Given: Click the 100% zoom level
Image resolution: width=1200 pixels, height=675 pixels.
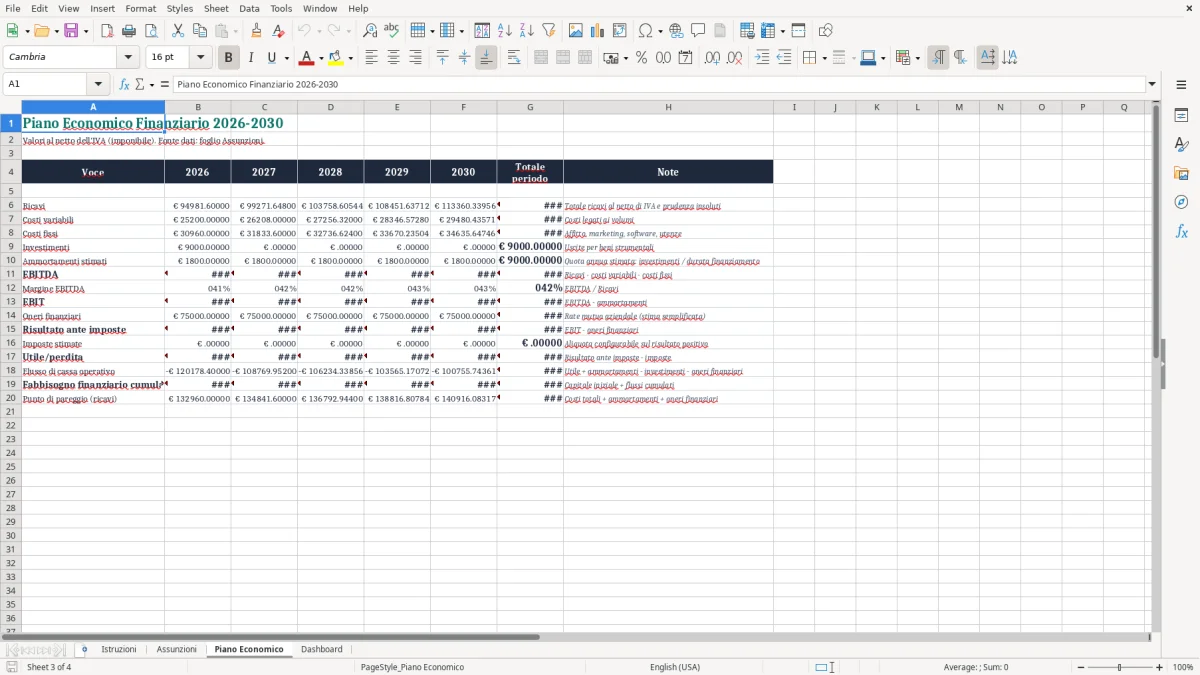Looking at the screenshot, I should [1183, 667].
